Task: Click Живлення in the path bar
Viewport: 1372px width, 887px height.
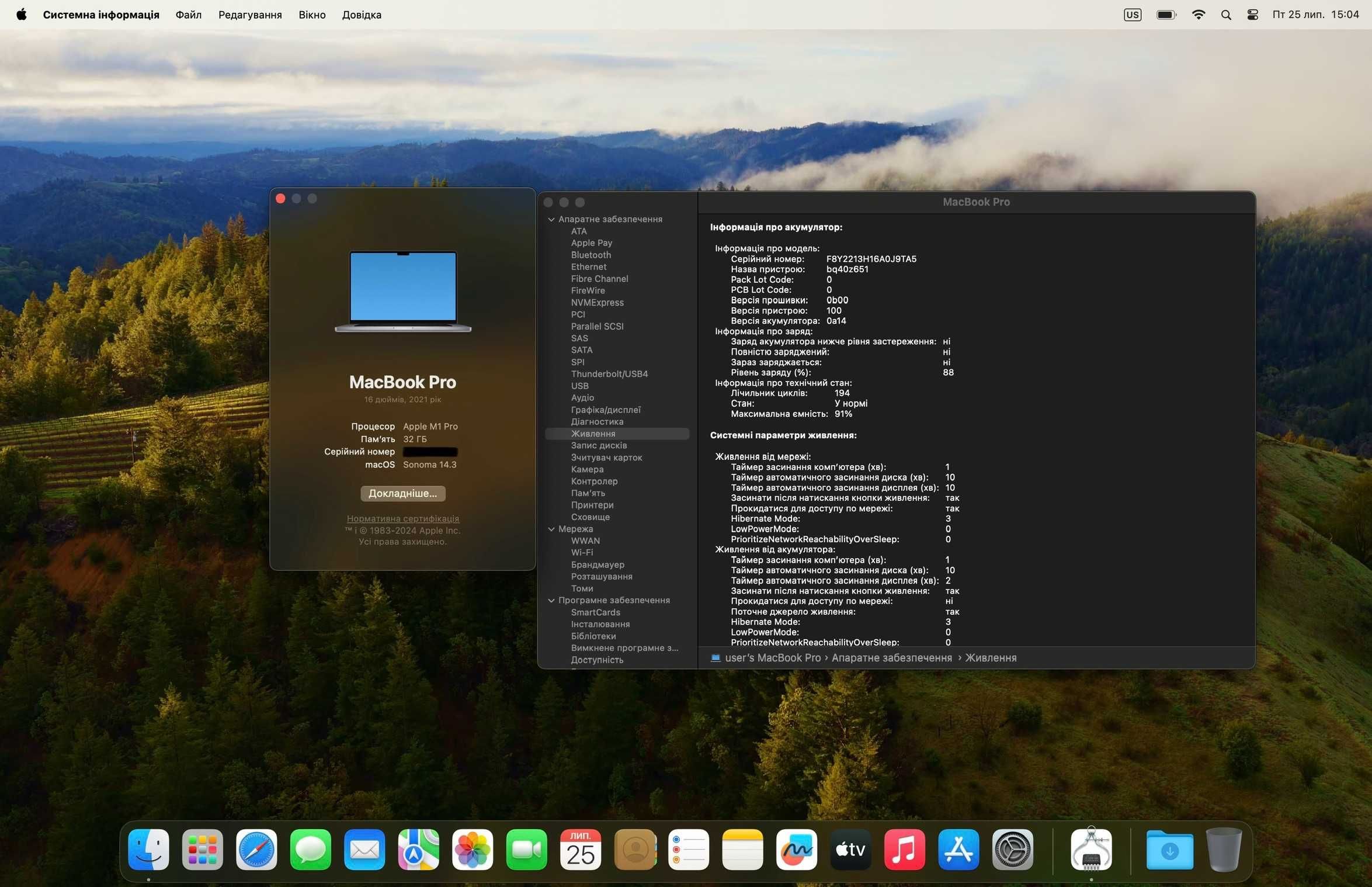Action: point(990,657)
